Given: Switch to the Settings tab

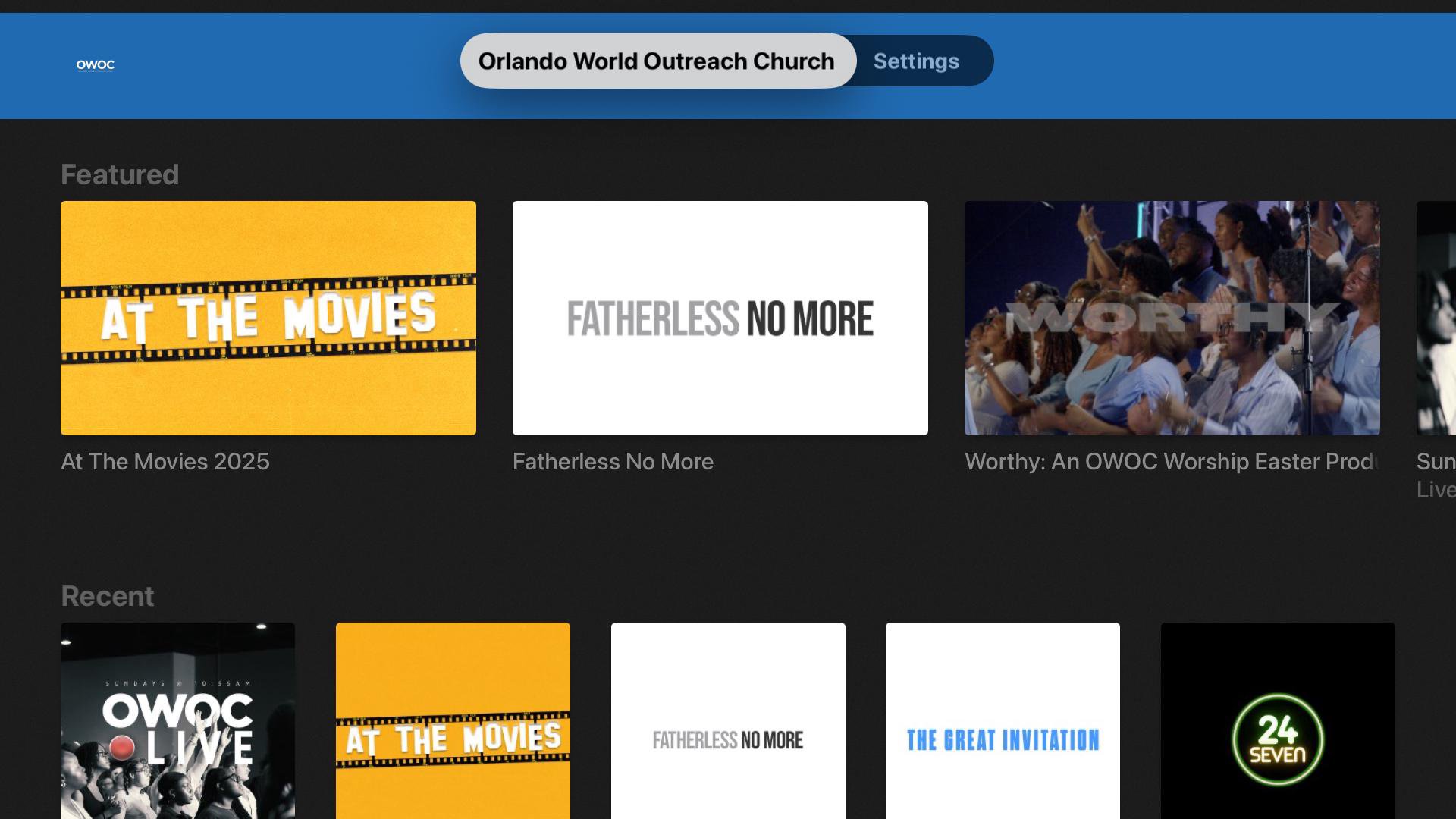Looking at the screenshot, I should coord(916,61).
